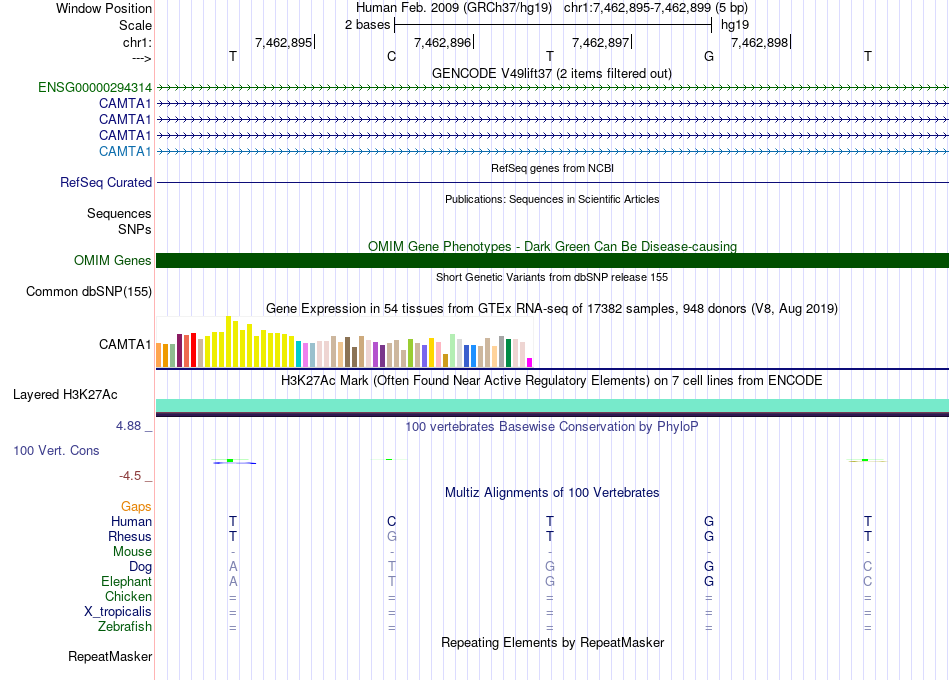The height and width of the screenshot is (680, 950).
Task: Click the Scale label
Action: coord(136,25)
